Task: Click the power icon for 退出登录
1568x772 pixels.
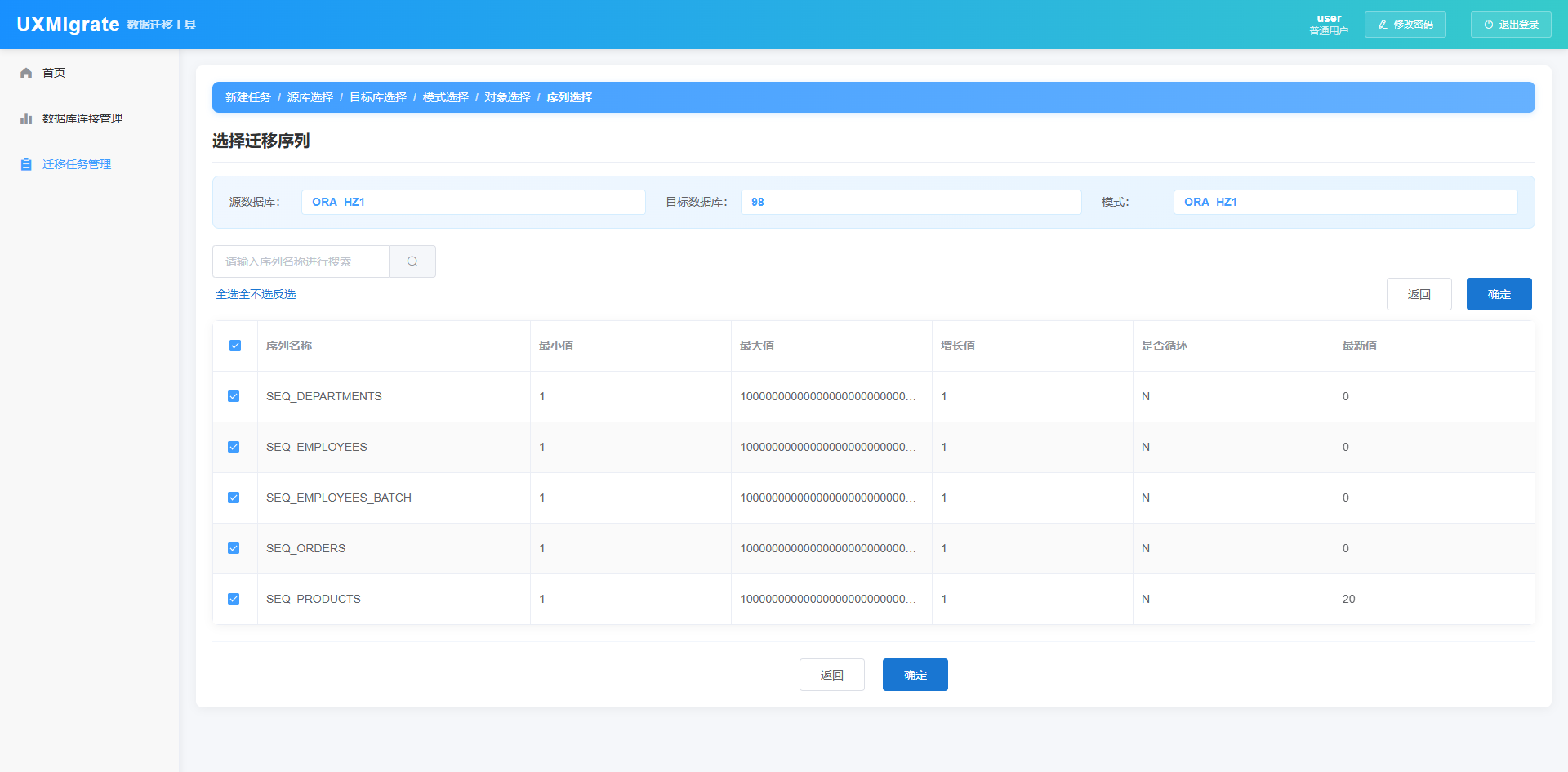Action: click(1489, 25)
